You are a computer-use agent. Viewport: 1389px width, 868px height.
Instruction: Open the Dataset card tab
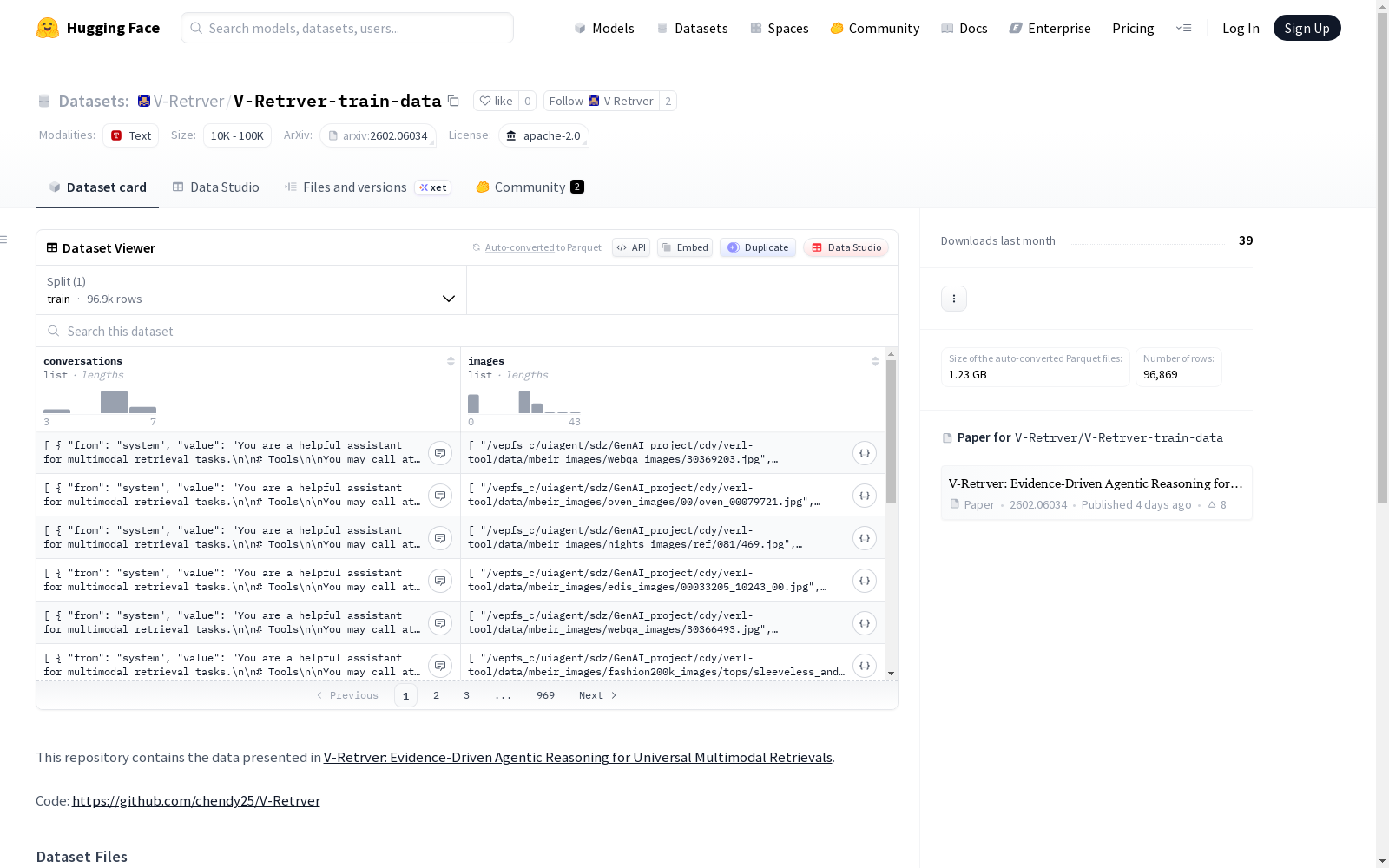pyautogui.click(x=97, y=187)
